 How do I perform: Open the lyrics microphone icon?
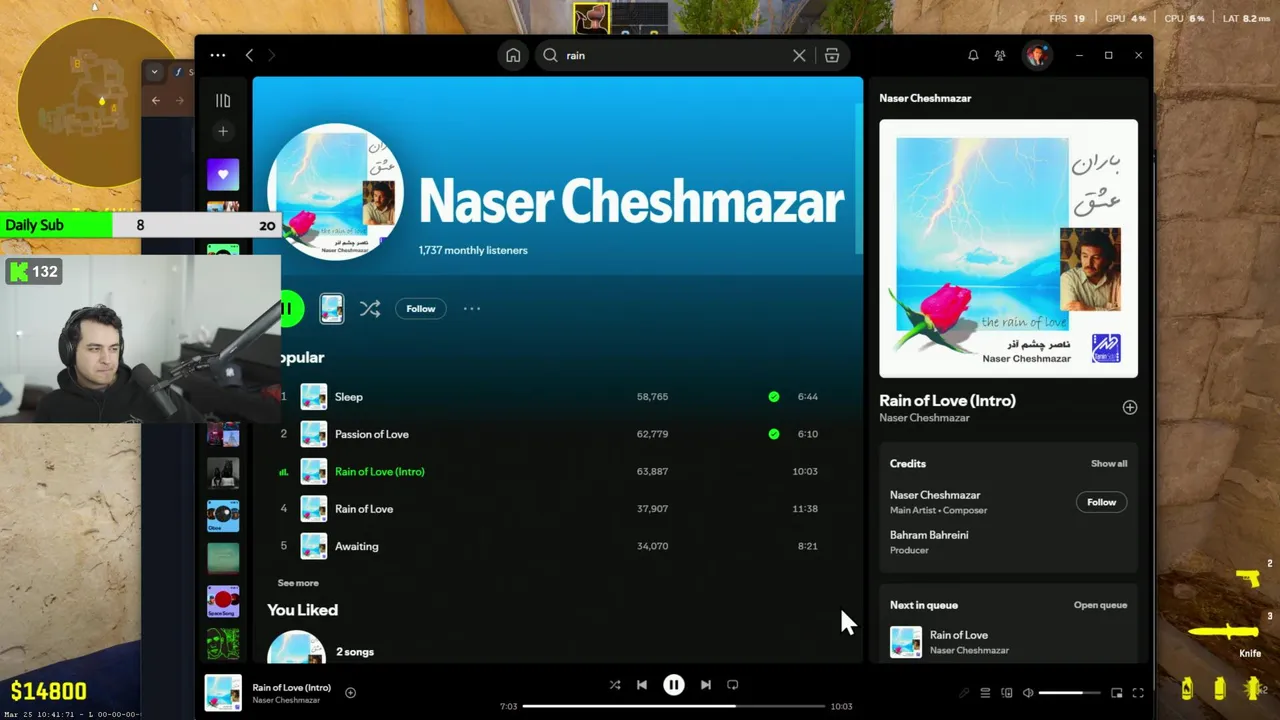(x=964, y=693)
